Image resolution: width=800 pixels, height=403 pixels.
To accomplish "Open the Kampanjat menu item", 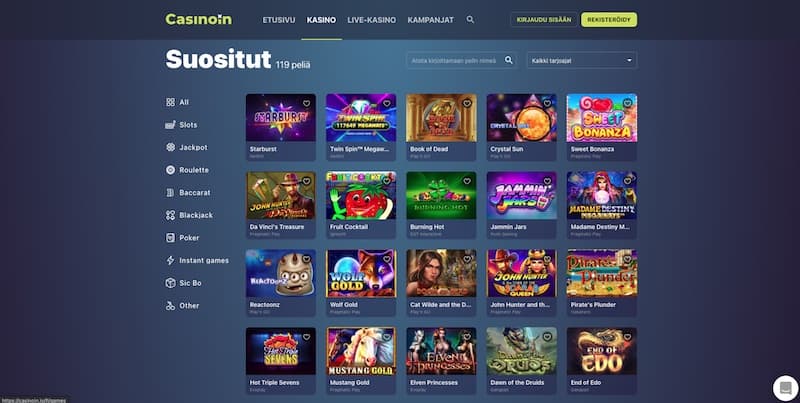I will click(x=431, y=20).
